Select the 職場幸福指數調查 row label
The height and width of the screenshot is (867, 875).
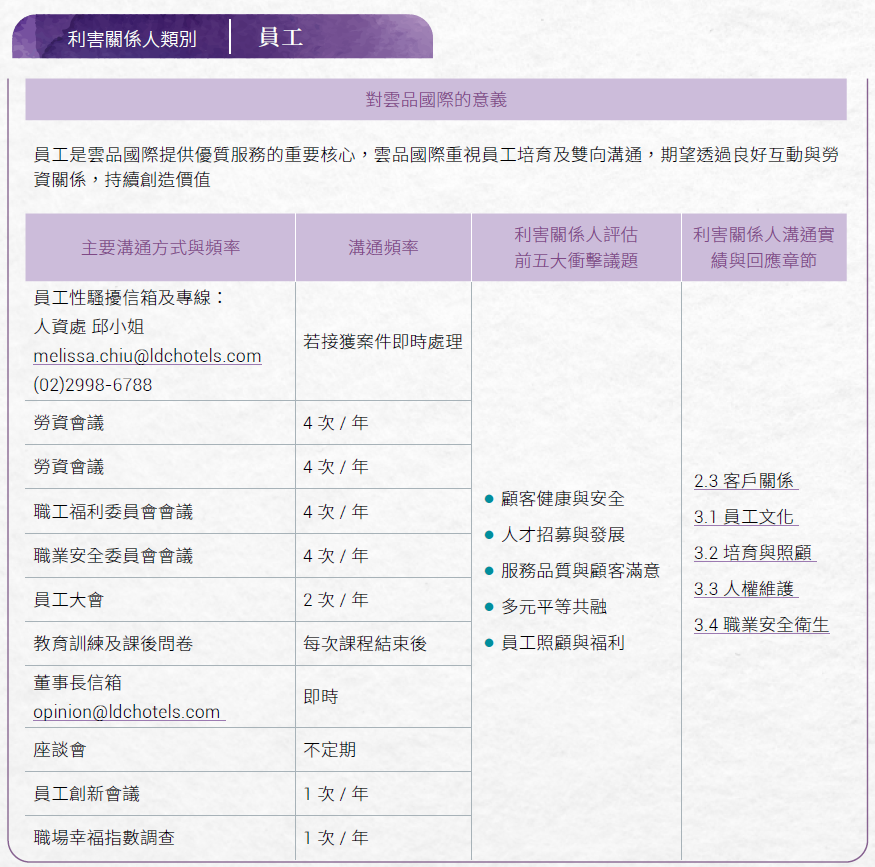(x=104, y=838)
